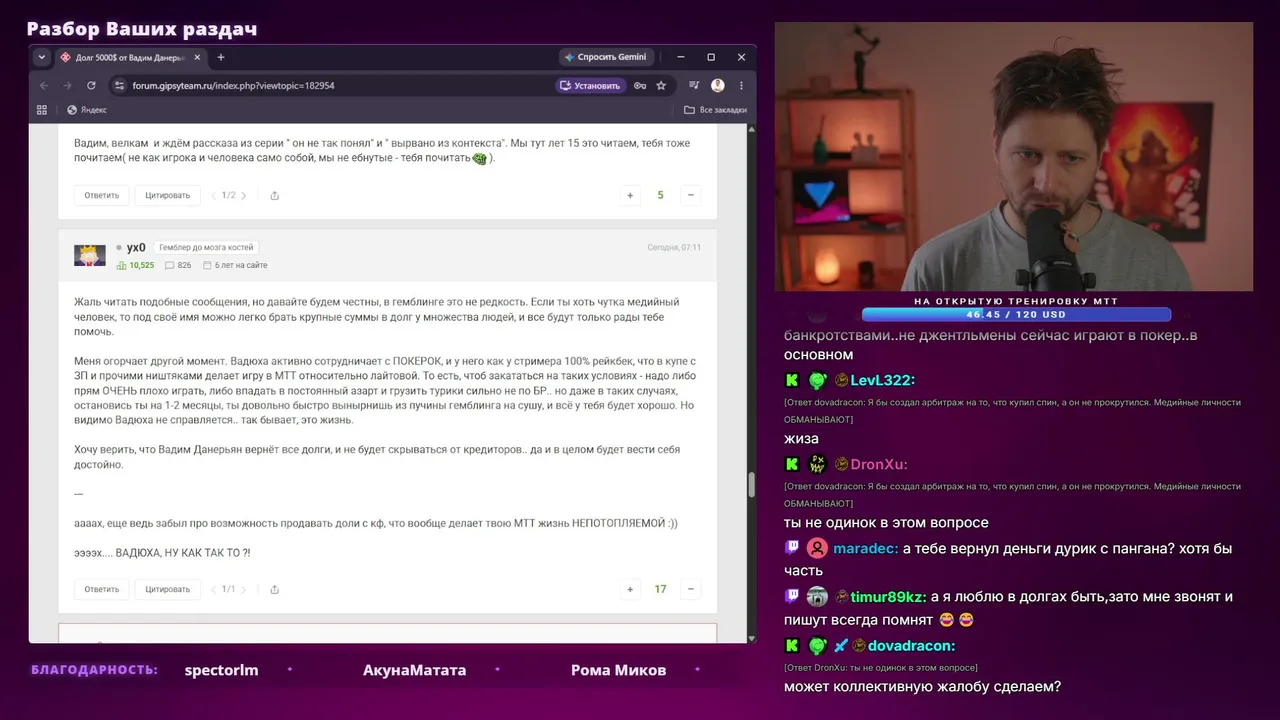Click "Ответить" under the yx0 post
The height and width of the screenshot is (720, 1280).
tap(101, 589)
